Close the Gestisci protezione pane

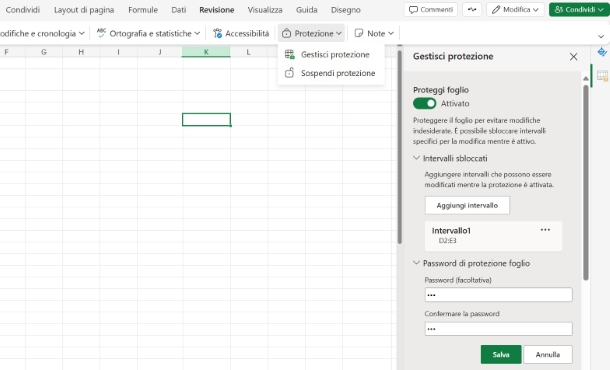(x=573, y=57)
